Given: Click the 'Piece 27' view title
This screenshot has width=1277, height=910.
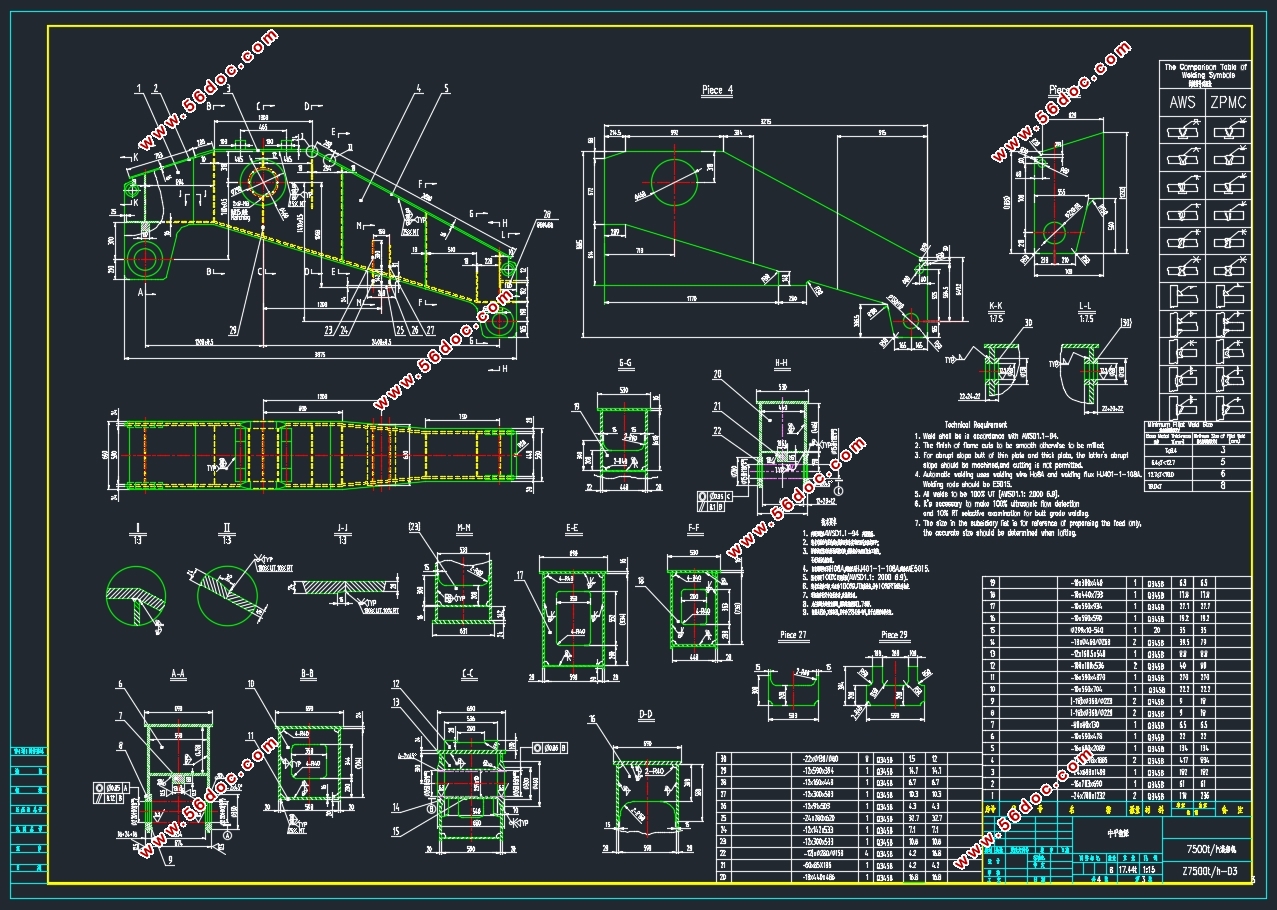Looking at the screenshot, I should point(793,635).
